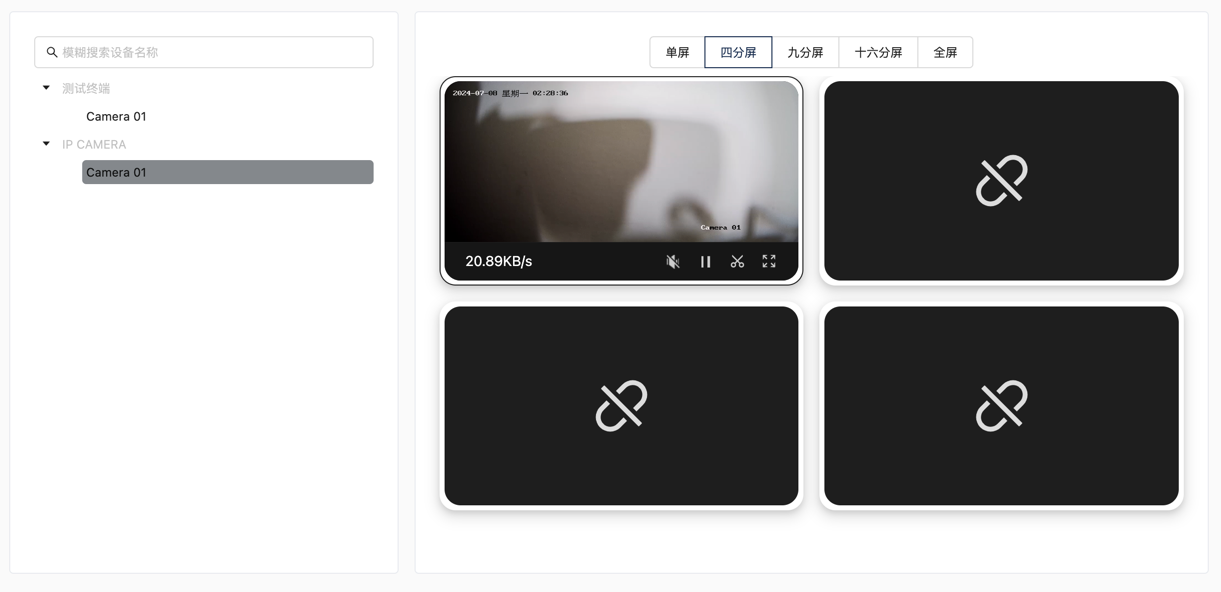Screen dimensions: 1221x592
Task: Open Camera 01 under 测试终端
Action: [116, 116]
